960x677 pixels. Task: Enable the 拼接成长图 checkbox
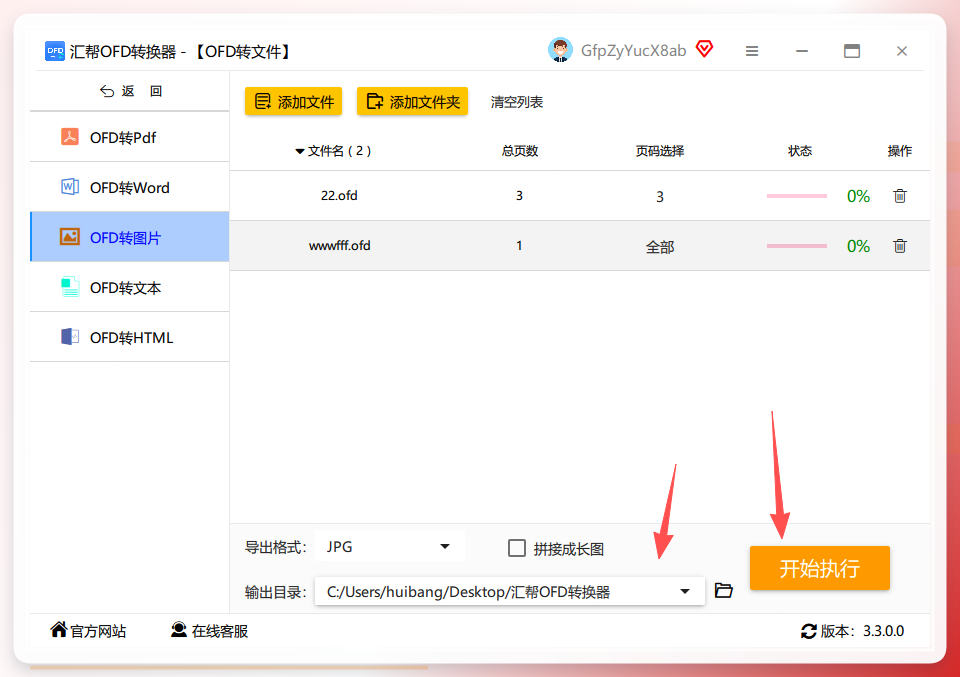point(517,548)
